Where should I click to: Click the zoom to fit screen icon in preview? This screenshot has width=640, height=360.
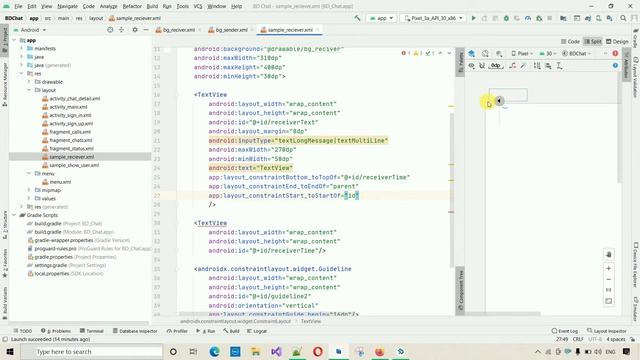point(609,301)
